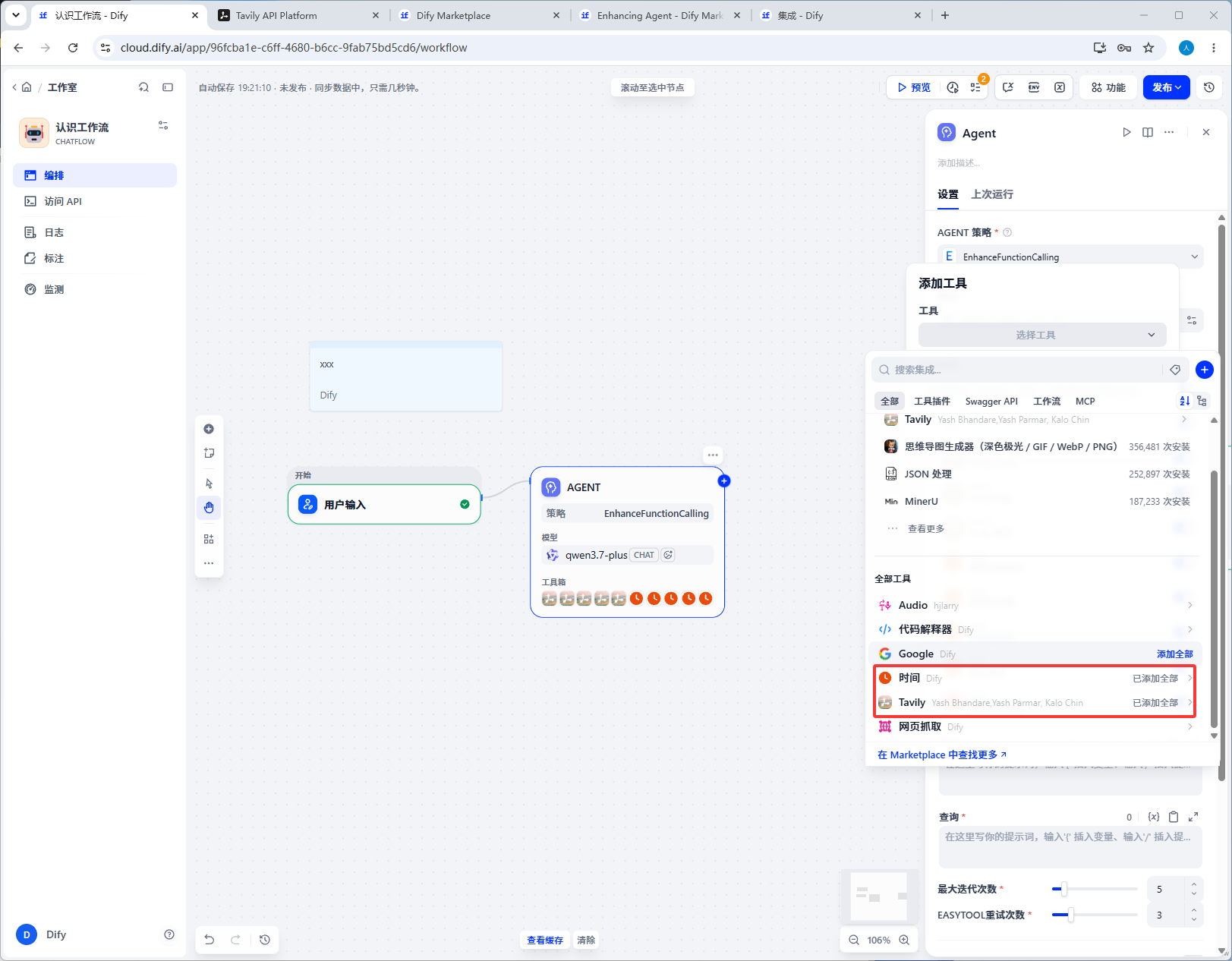Open change history icon next to redo
Screen dimensions: 1232x961
tap(265, 940)
